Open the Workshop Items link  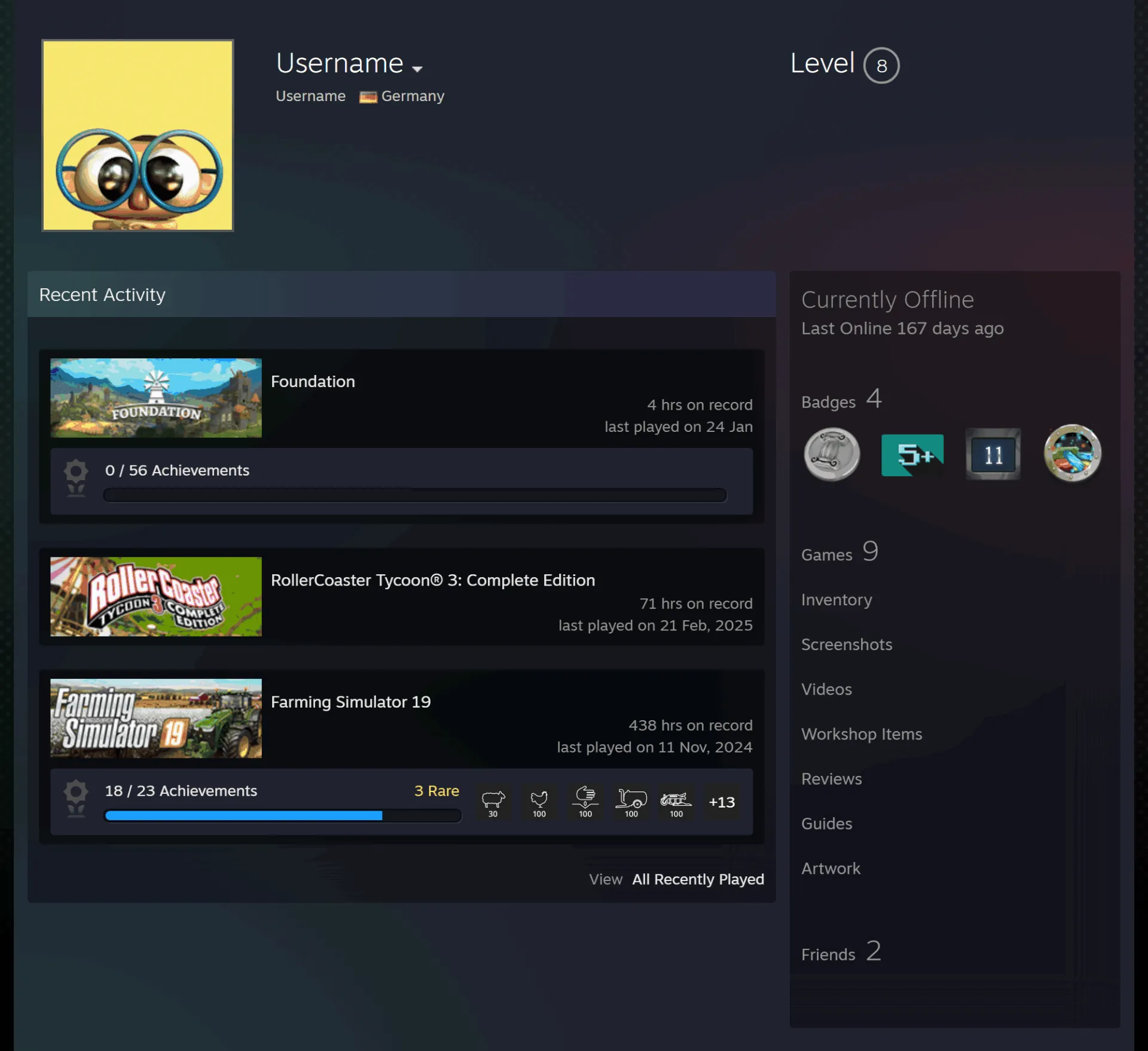(x=862, y=734)
